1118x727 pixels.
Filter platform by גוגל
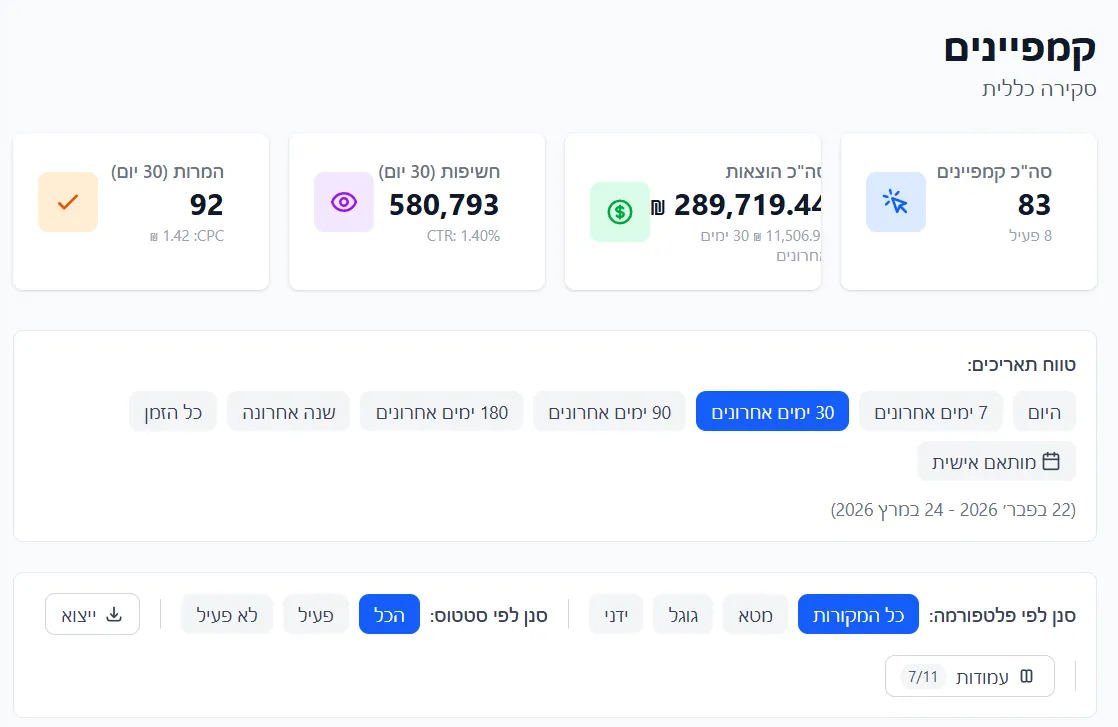(x=683, y=614)
